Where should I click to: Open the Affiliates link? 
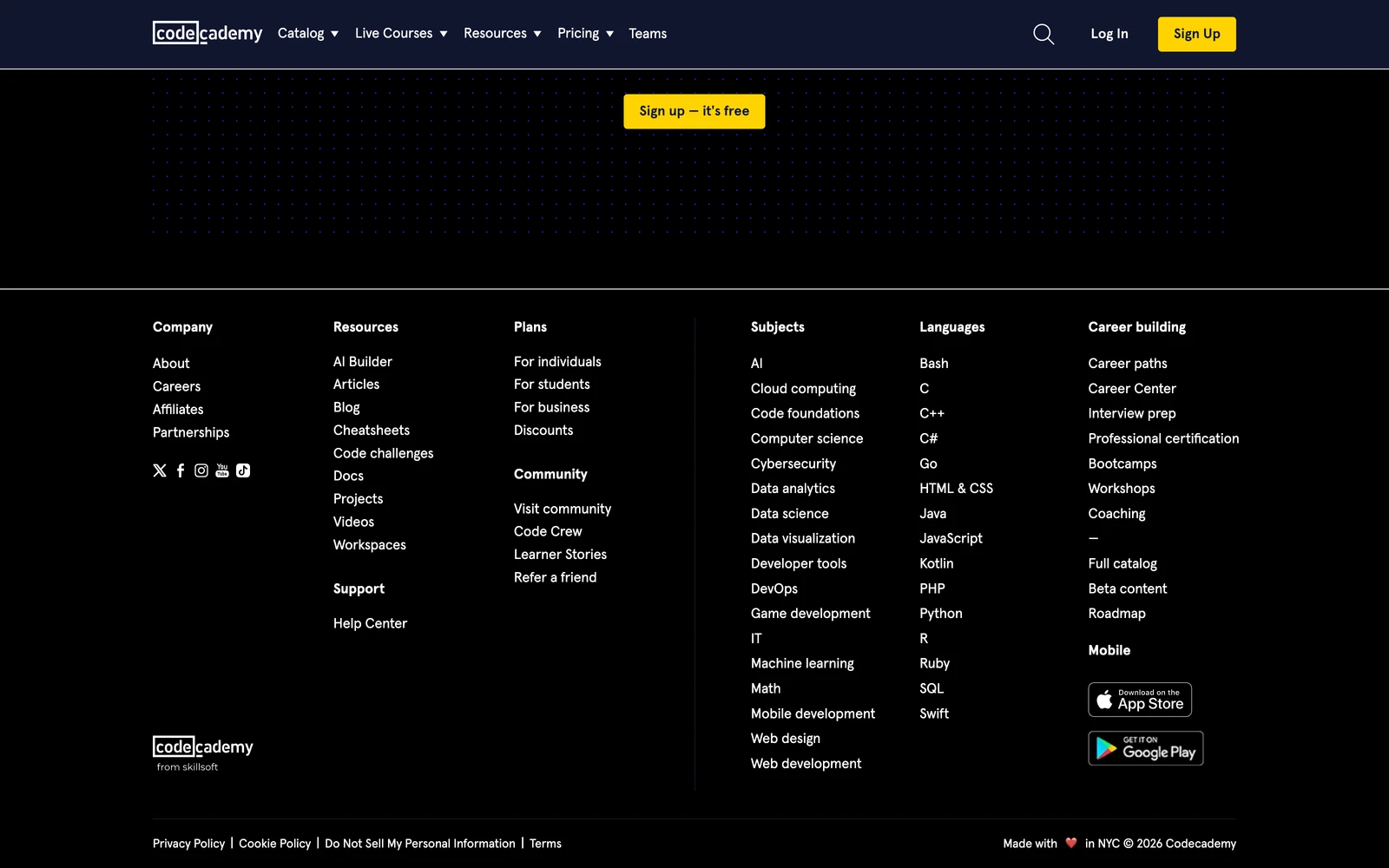(178, 410)
